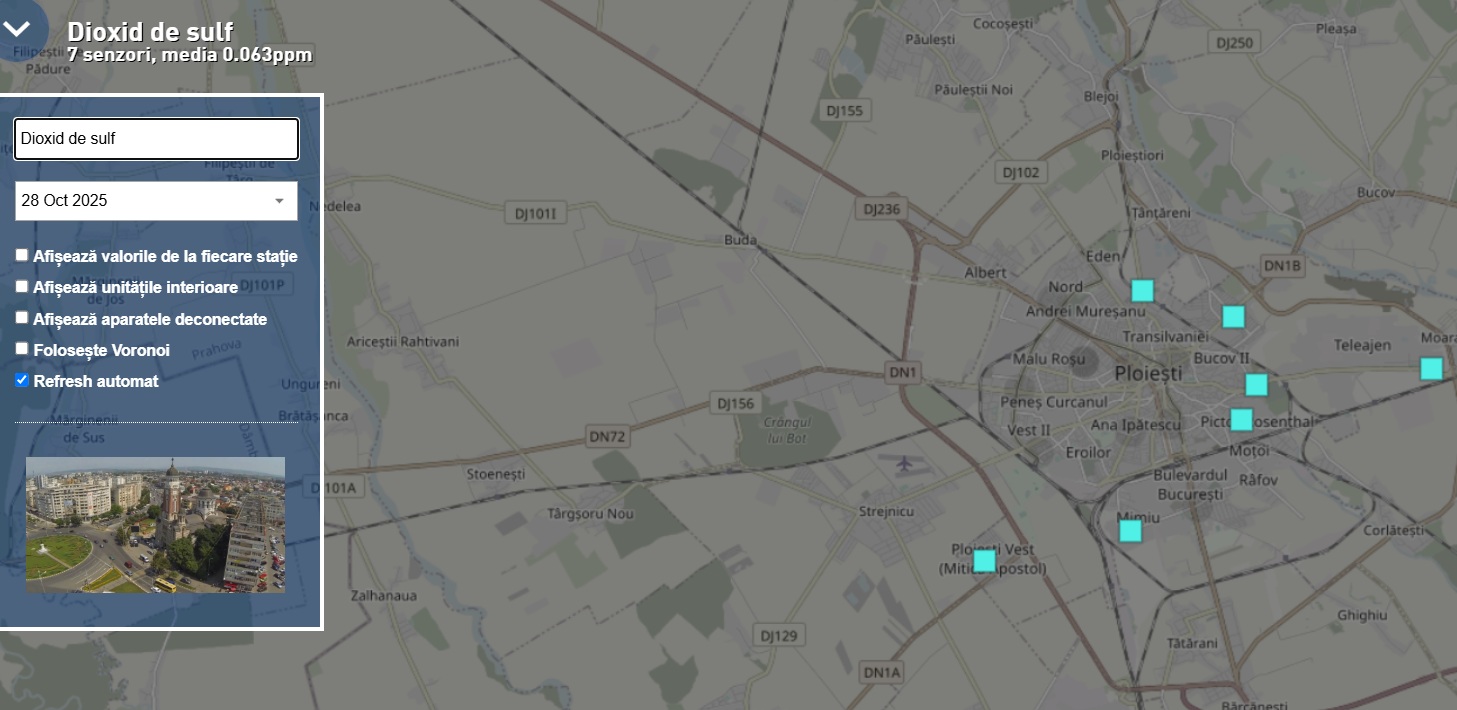1457x710 pixels.
Task: Select the sensor marker at Pictor Rosenthal
Action: pos(1241,420)
